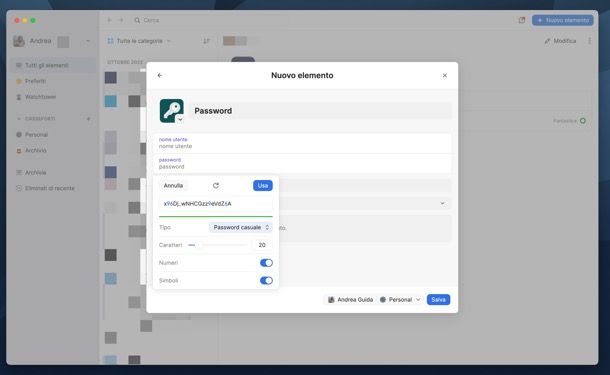Click the Salva button

point(438,300)
